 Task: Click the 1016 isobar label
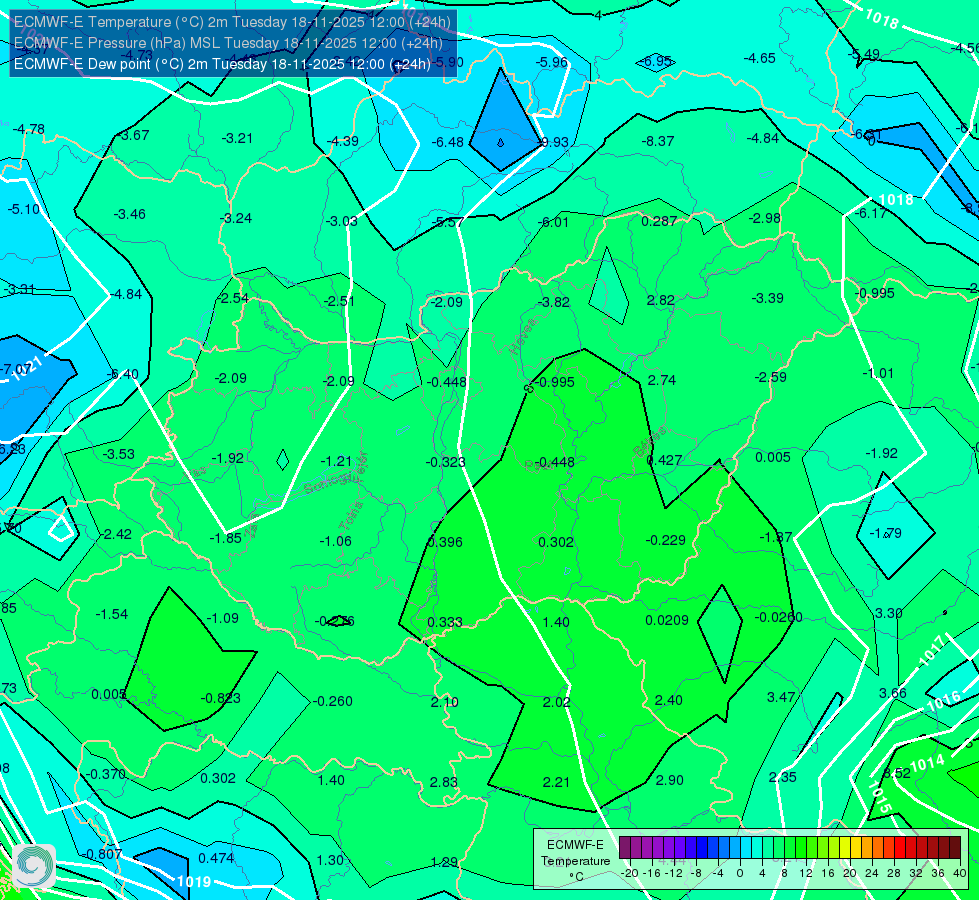(943, 701)
